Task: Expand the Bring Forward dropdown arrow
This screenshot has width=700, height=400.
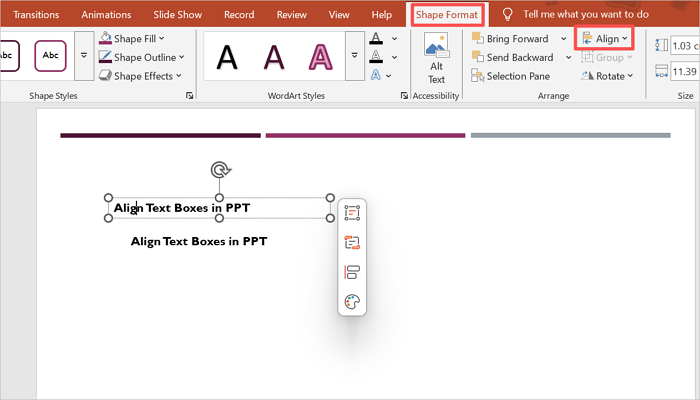Action: point(564,39)
